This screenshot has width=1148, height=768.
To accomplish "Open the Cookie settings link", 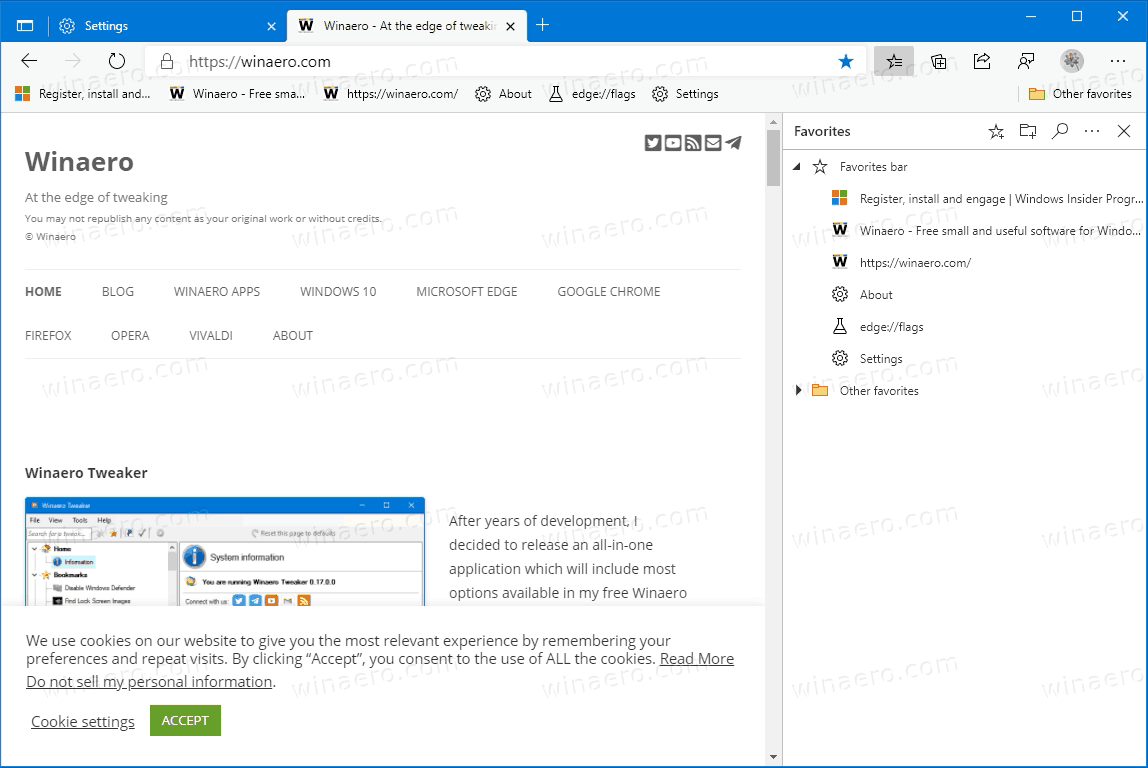I will (83, 722).
